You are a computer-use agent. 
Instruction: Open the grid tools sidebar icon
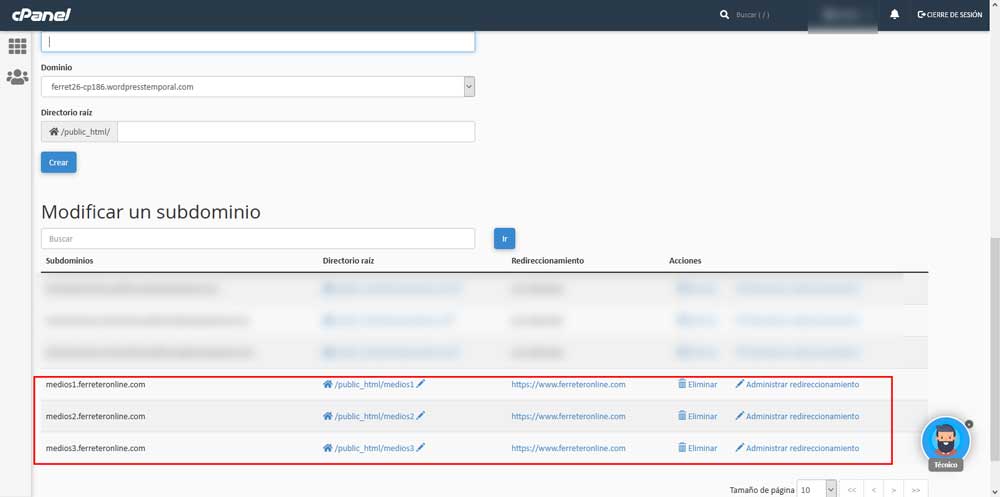pyautogui.click(x=17, y=46)
